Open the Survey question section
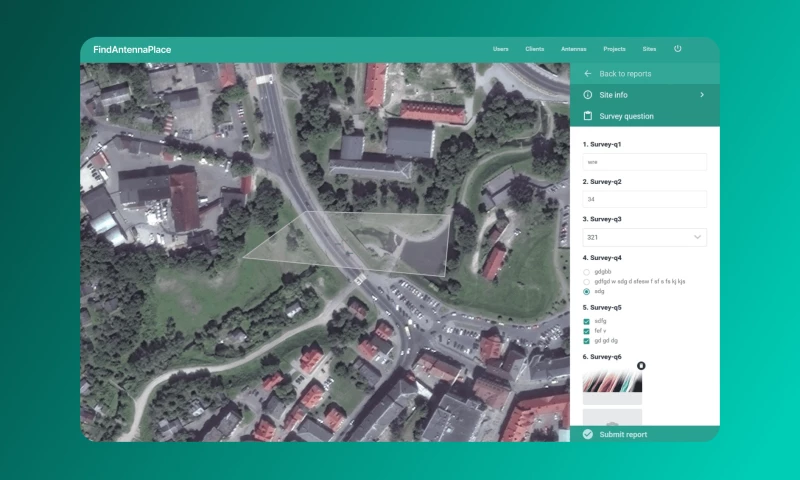Viewport: 800px width, 480px height. 626,116
